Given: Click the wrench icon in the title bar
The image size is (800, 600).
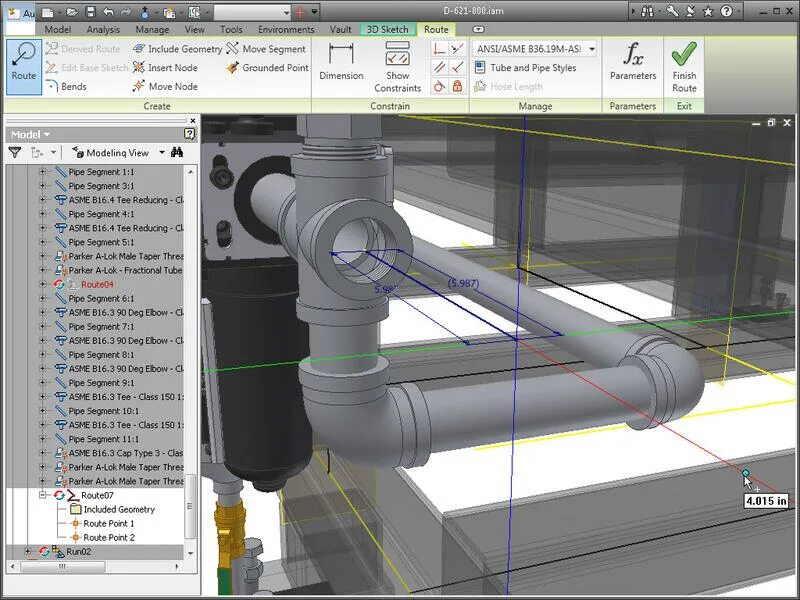Looking at the screenshot, I should tap(672, 11).
